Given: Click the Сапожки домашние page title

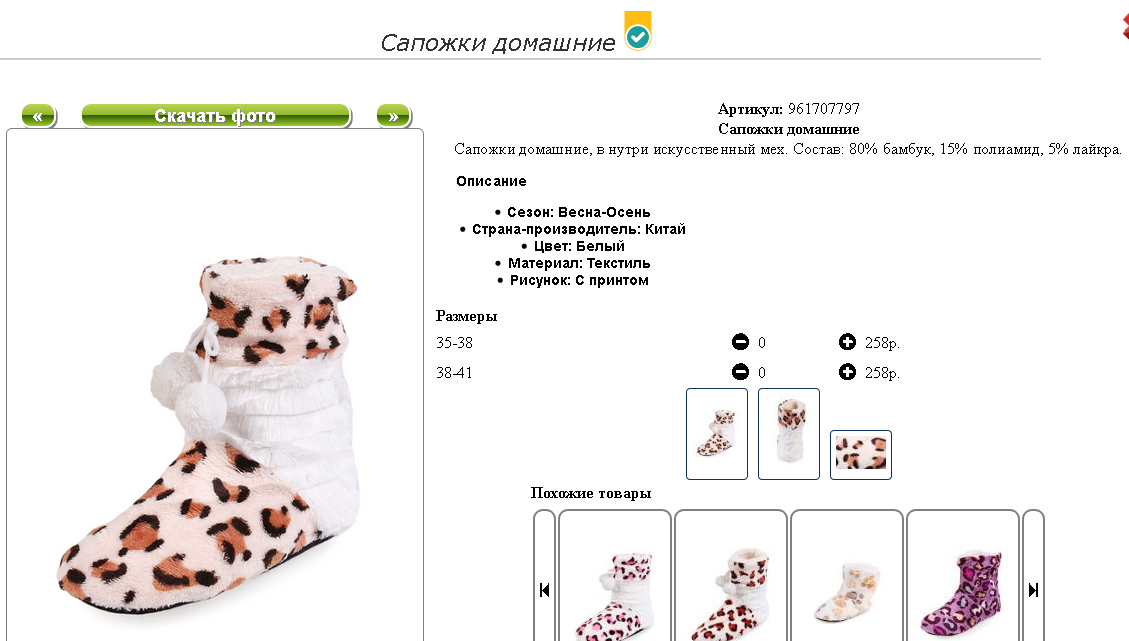Looking at the screenshot, I should [498, 43].
